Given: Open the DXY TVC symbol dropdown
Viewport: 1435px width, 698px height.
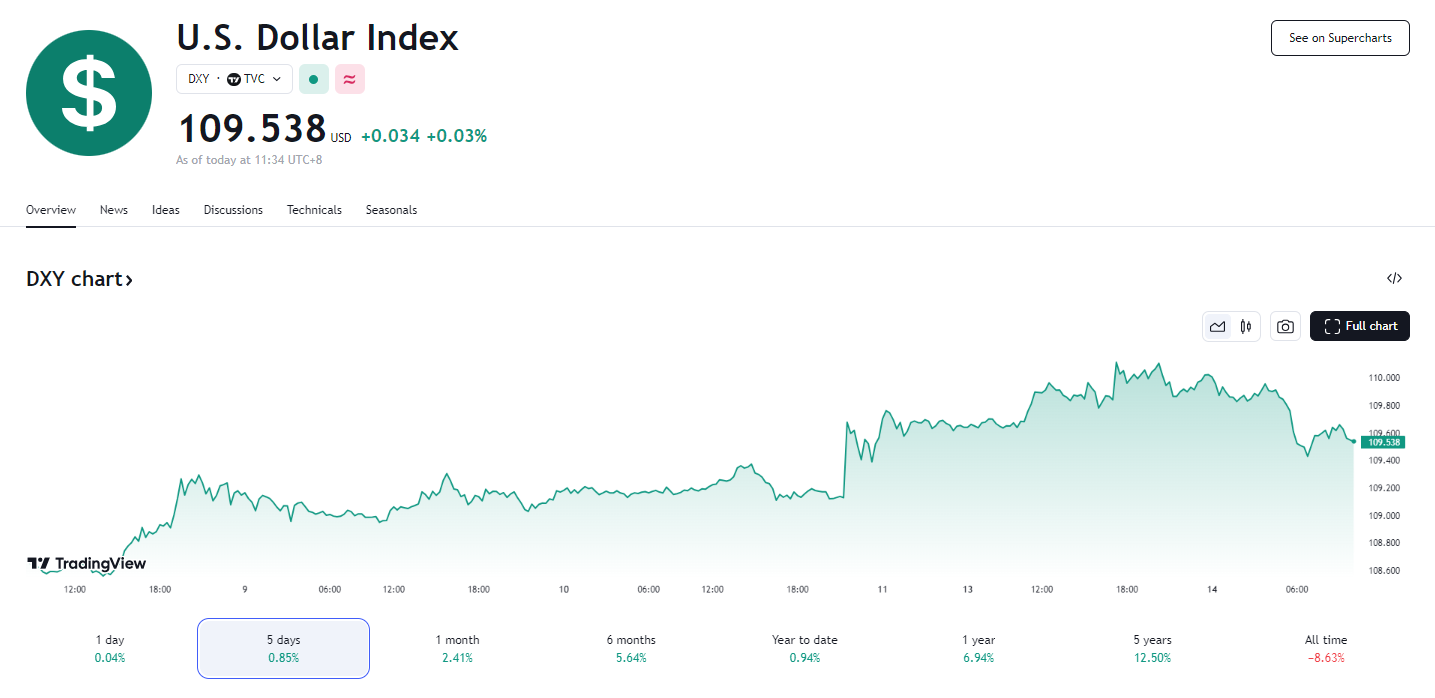Looking at the screenshot, I should pyautogui.click(x=234, y=79).
